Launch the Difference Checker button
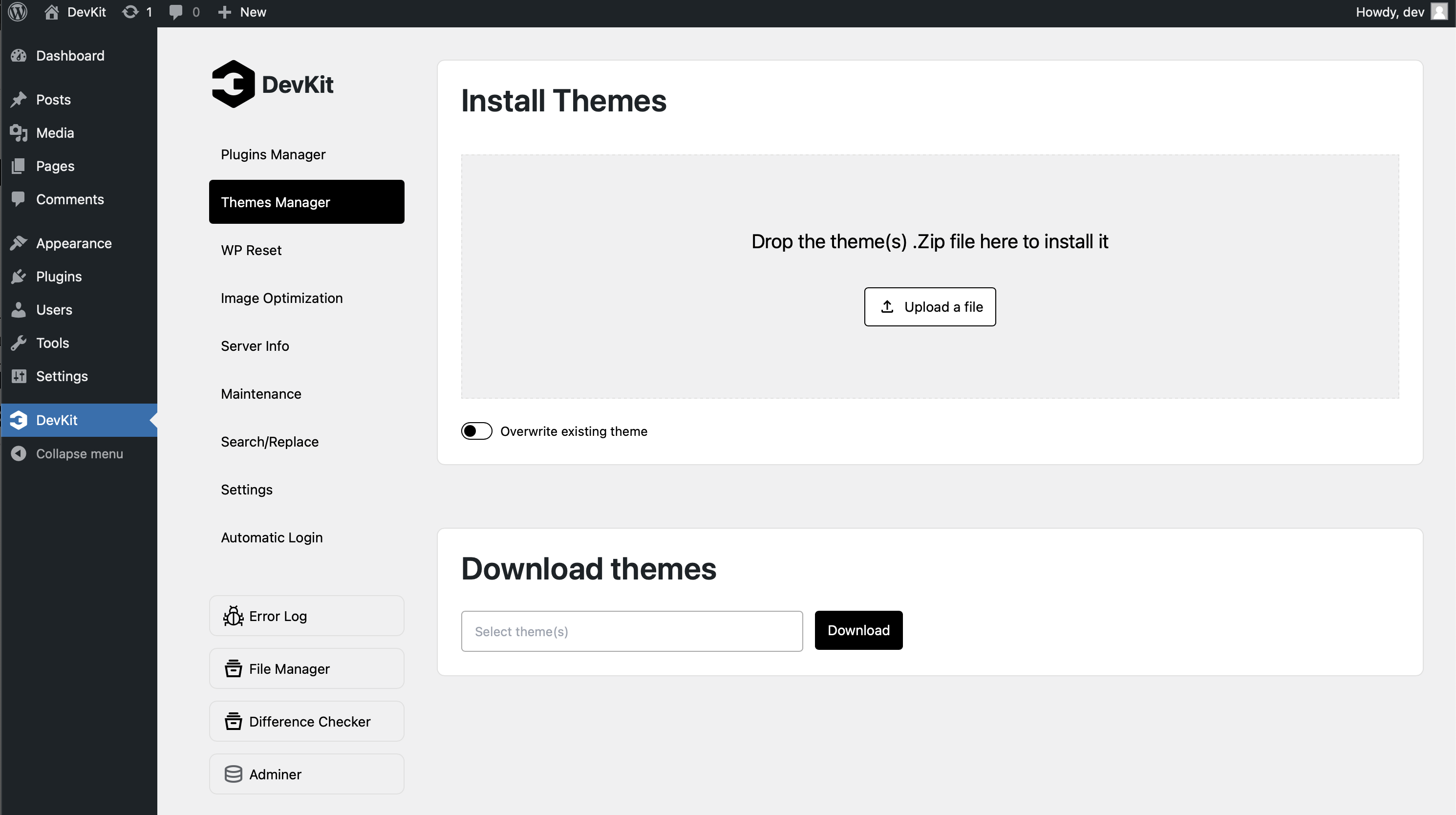 [x=307, y=721]
